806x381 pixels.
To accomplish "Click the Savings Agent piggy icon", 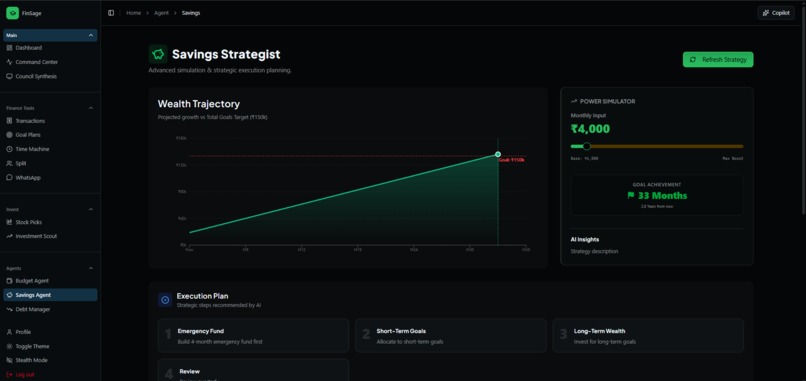I will 9,295.
